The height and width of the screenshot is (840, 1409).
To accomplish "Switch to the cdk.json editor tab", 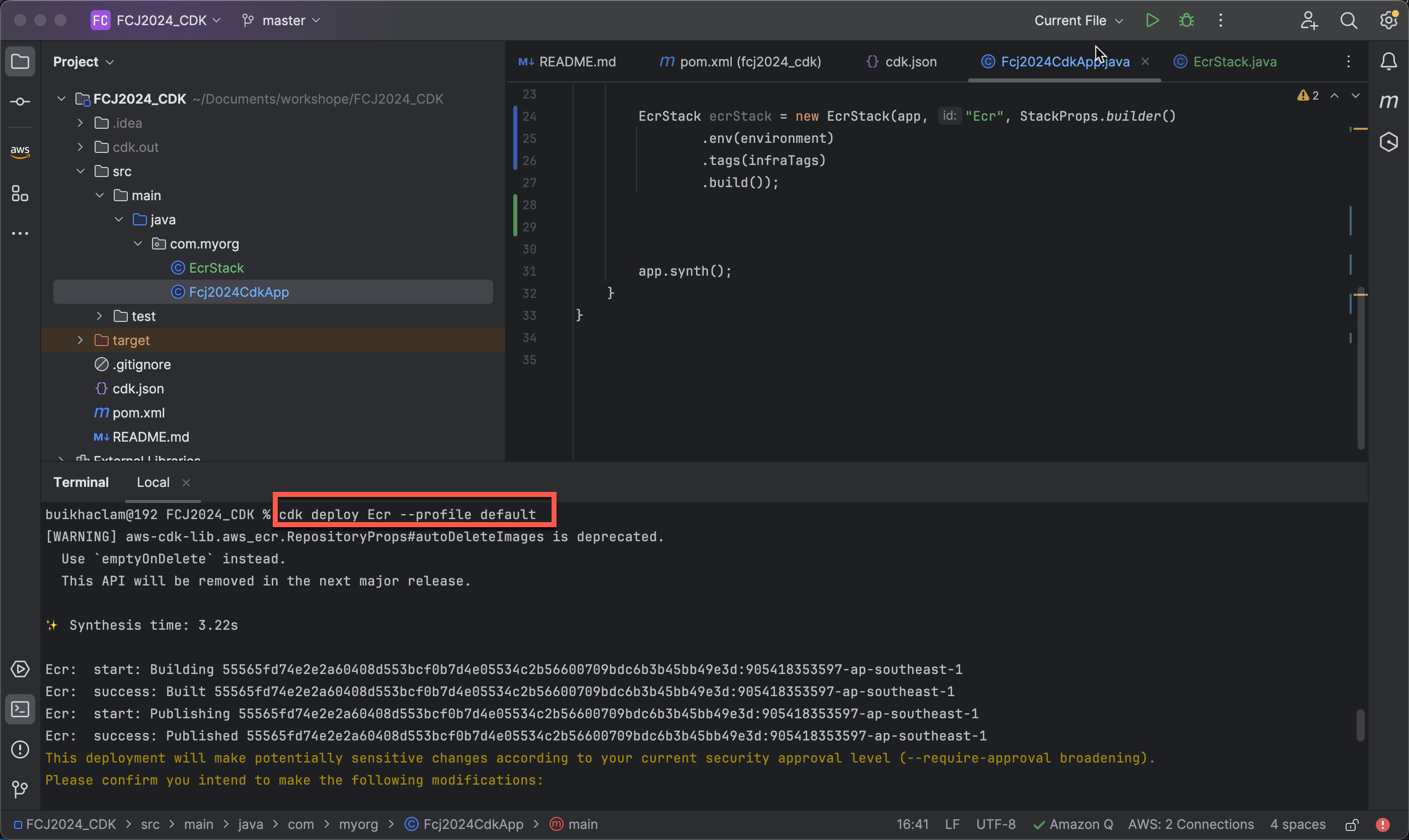I will click(902, 62).
